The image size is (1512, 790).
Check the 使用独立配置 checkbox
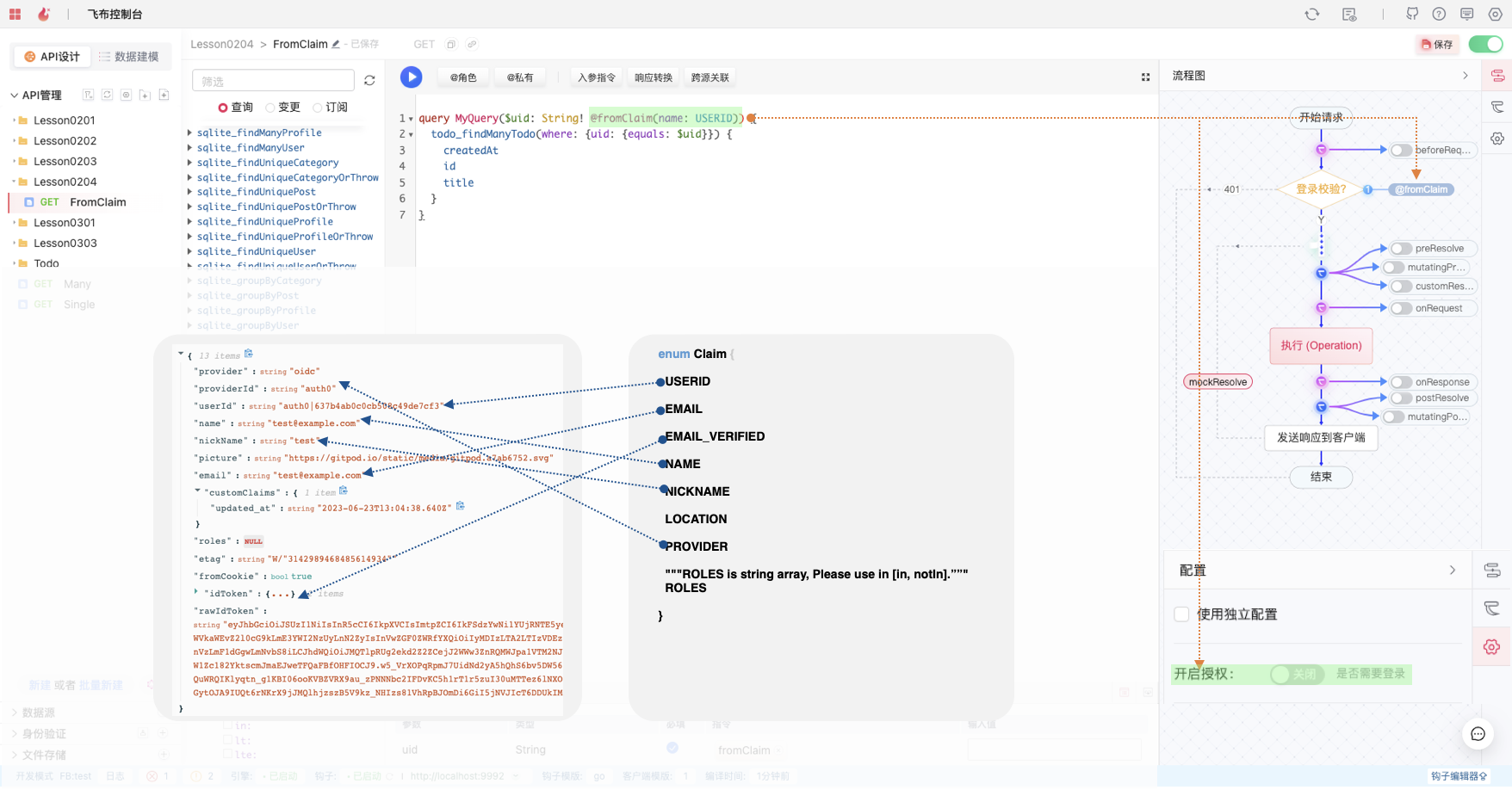point(1181,614)
